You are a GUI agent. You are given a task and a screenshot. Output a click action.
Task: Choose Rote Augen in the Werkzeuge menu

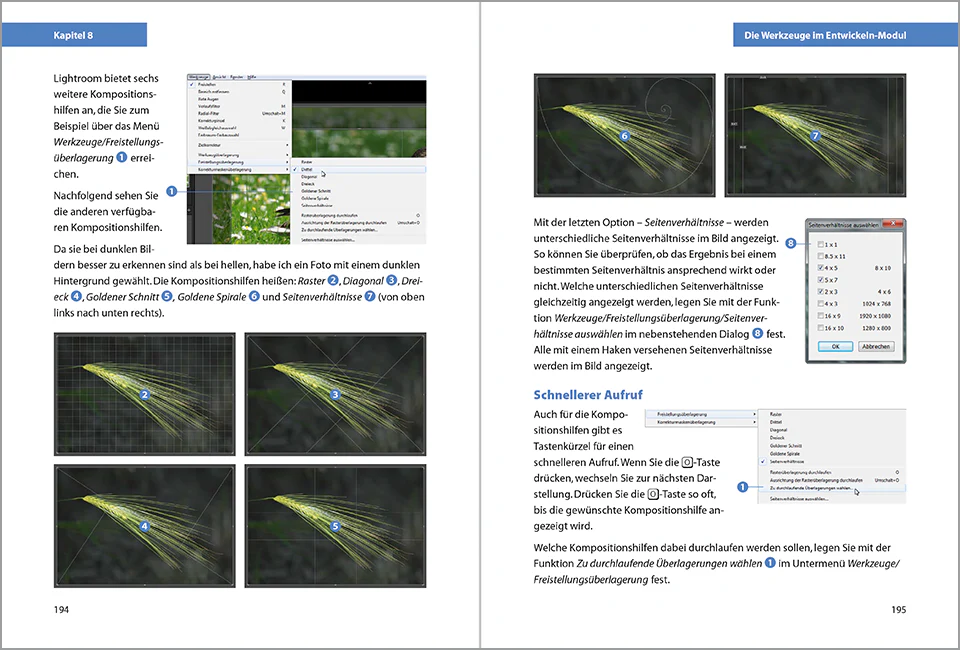pos(239,99)
